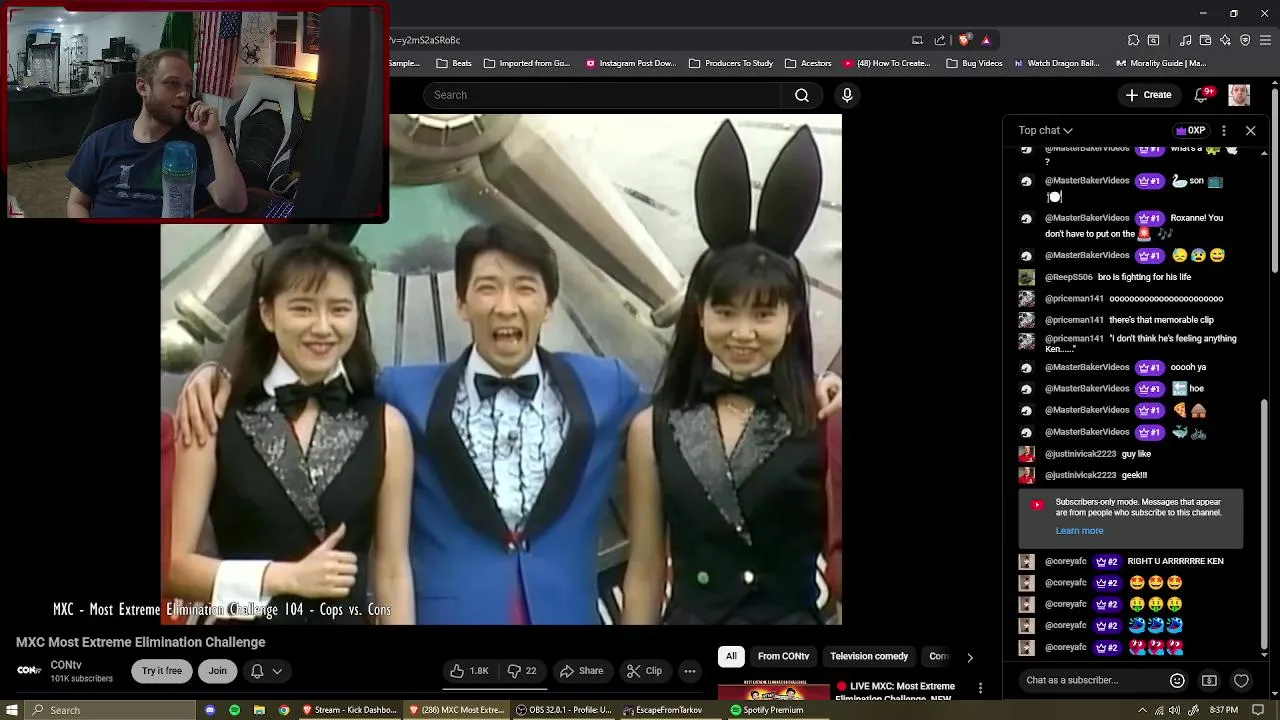The height and width of the screenshot is (720, 1280).
Task: Switch to OBS 32.0.1 taskbar window
Action: [563, 710]
